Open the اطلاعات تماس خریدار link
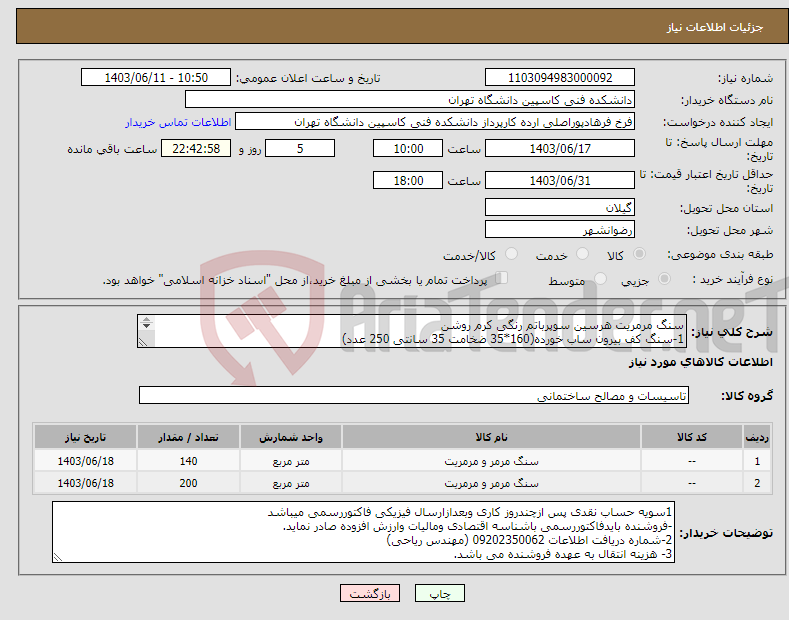 point(178,122)
